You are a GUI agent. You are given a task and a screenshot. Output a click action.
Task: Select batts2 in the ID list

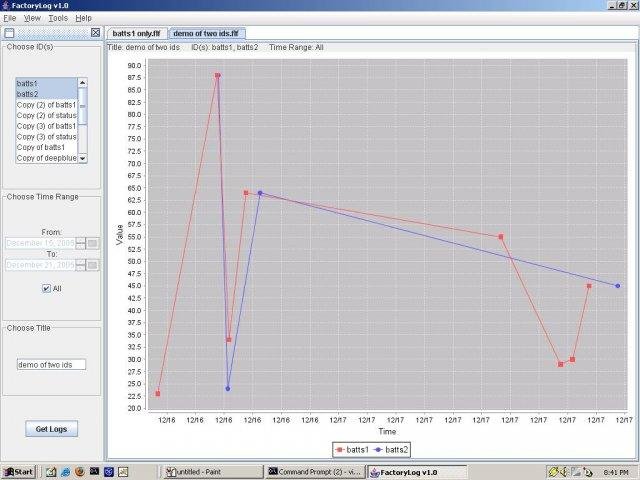(46, 94)
